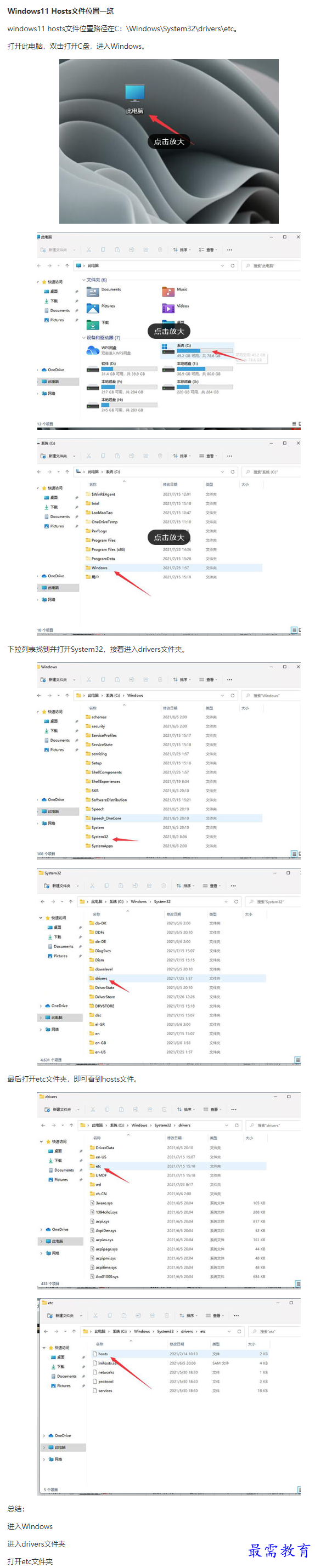Click 点击放大 overlay on the desktop wallpaper image
Viewport: 315px width, 1568px height.
pyautogui.click(x=169, y=142)
